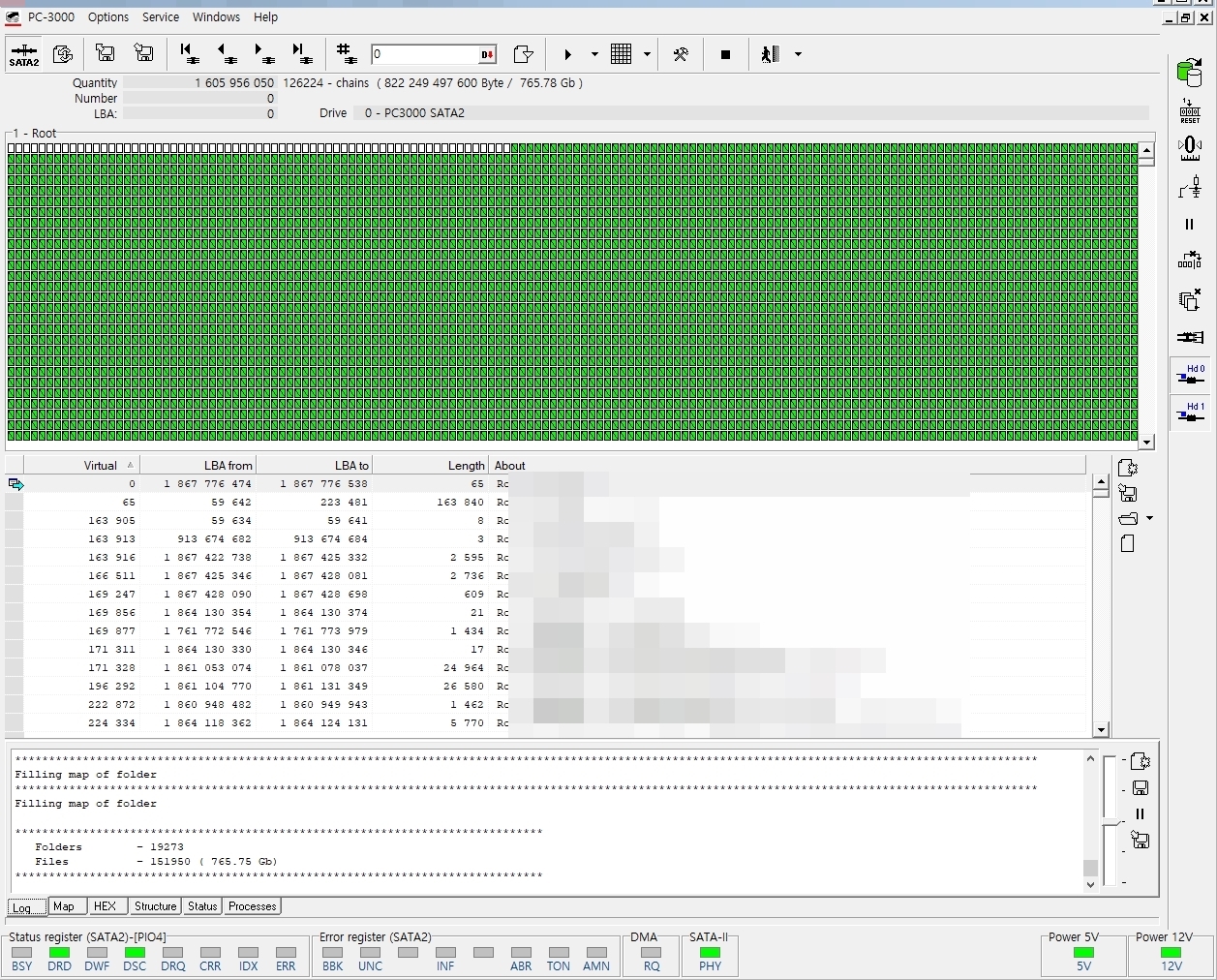Viewport: 1217px width, 980px height.
Task: Click the grid map view toolbar icon
Action: (x=622, y=54)
